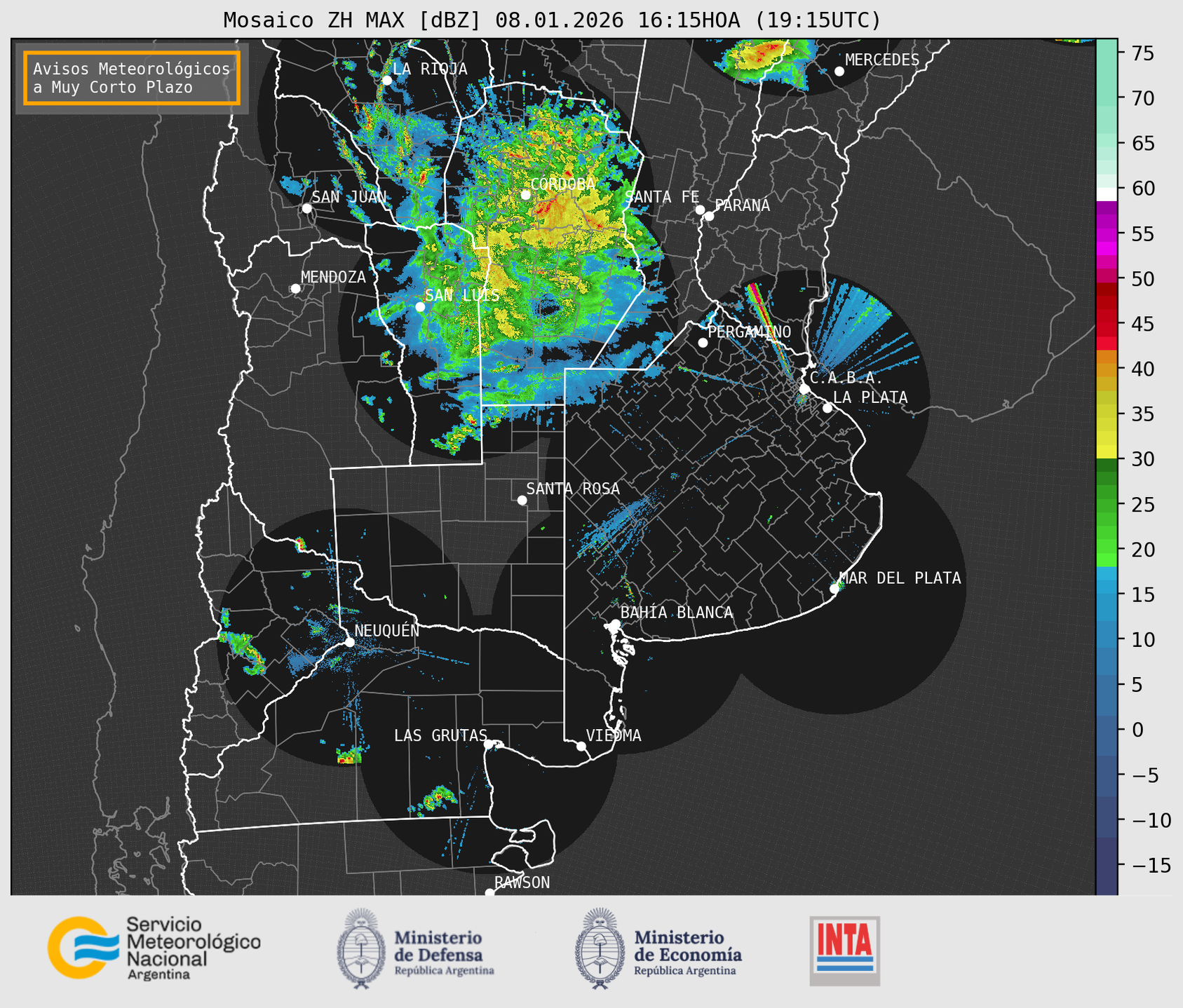Click the Mendoza city marker dot
This screenshot has width=1183, height=1008.
pyautogui.click(x=296, y=289)
